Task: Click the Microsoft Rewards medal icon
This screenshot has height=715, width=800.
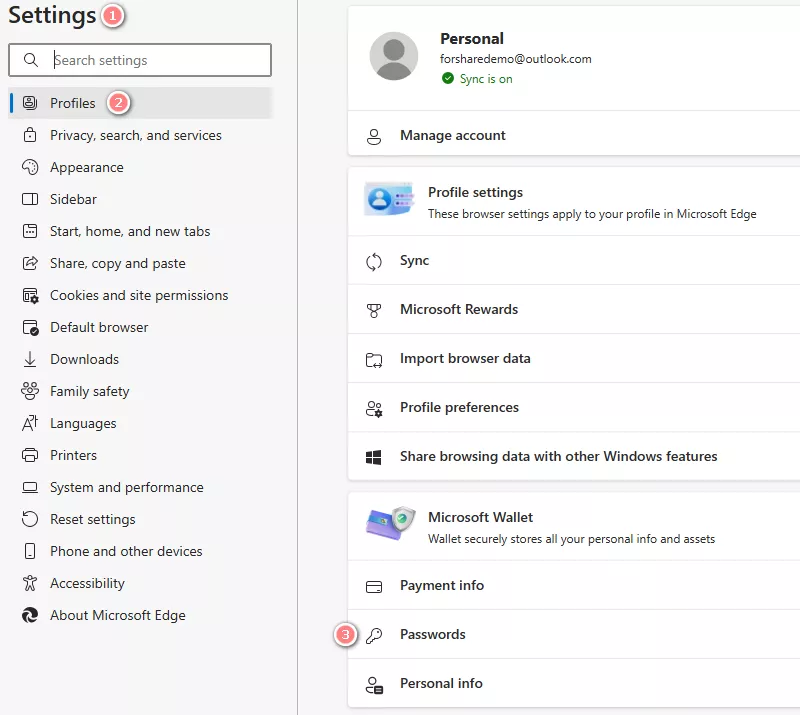Action: 374,310
